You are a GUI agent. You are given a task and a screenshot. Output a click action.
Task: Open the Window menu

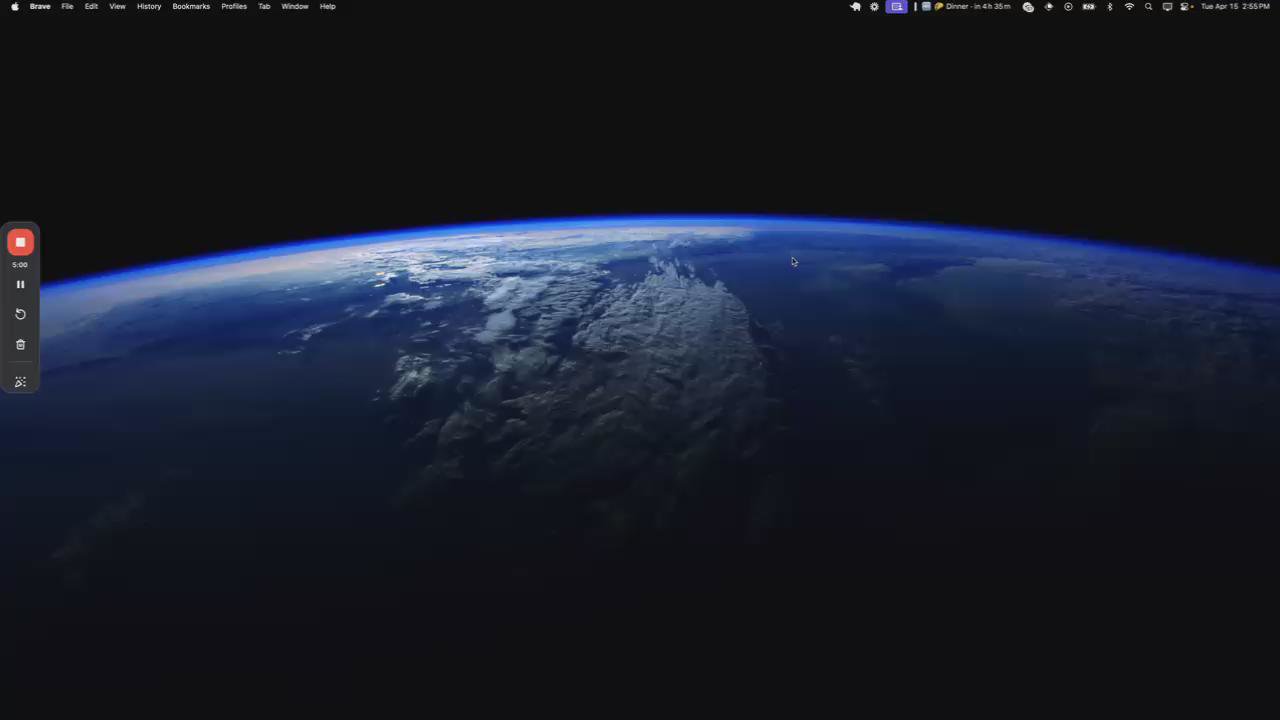click(295, 6)
